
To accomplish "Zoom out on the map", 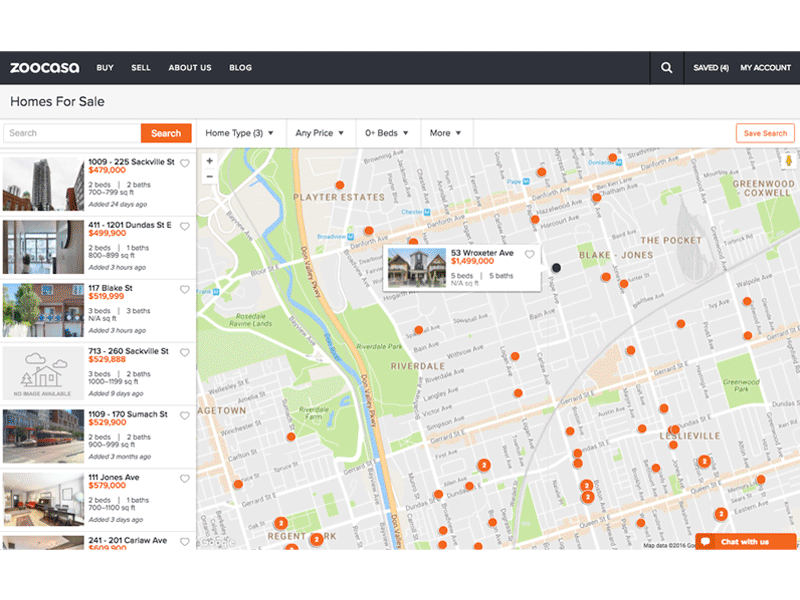I will click(x=209, y=176).
